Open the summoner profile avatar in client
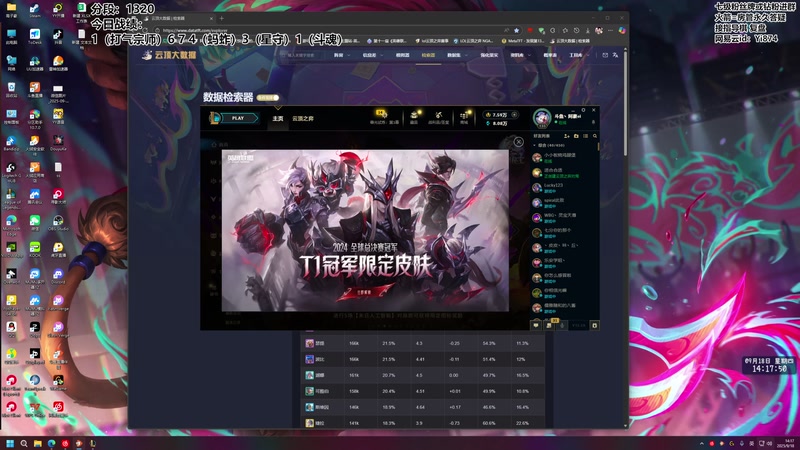 542,117
